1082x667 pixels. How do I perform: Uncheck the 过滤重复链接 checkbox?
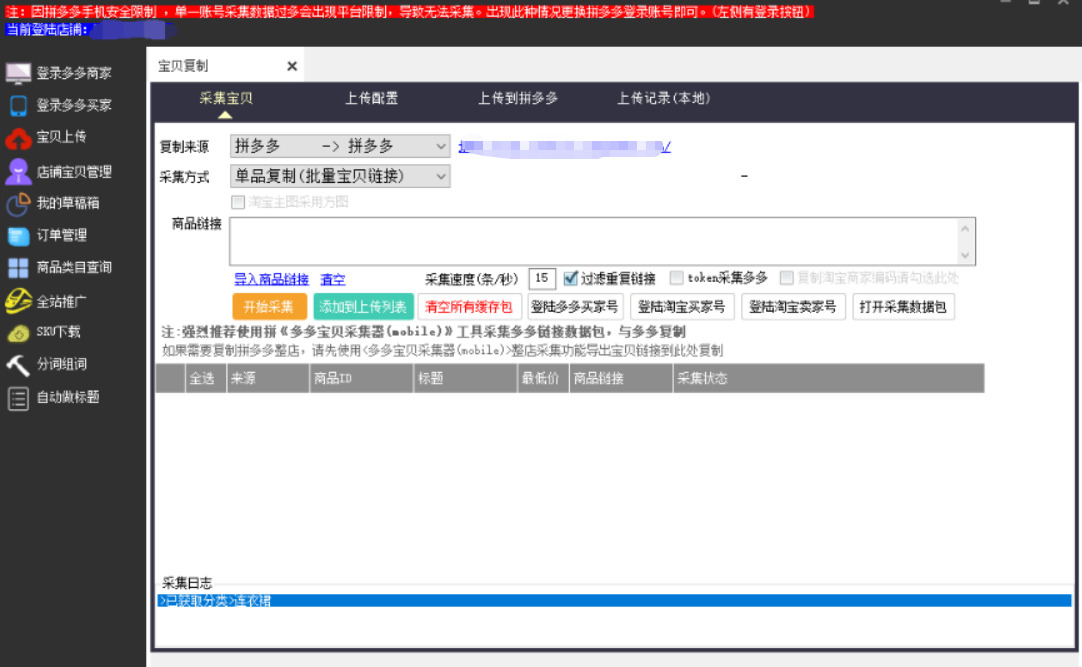[x=571, y=279]
